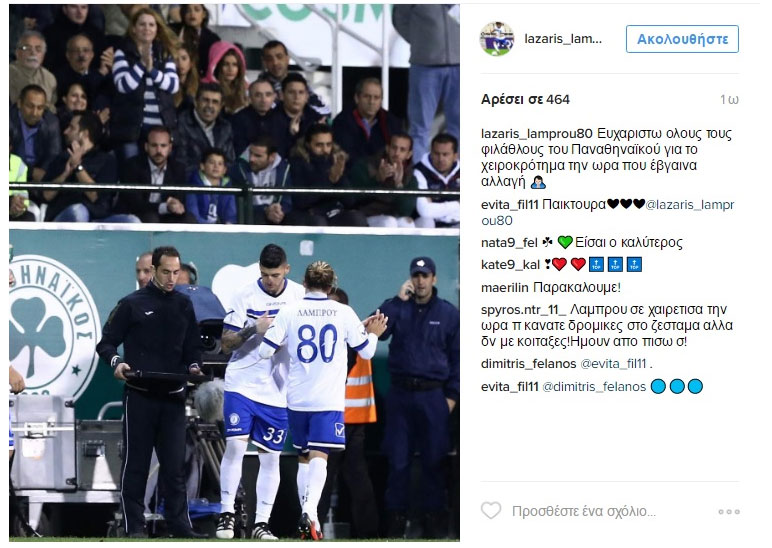Viewport: 772px width, 548px height.
Task: Click the football match post photo
Action: tap(234, 273)
